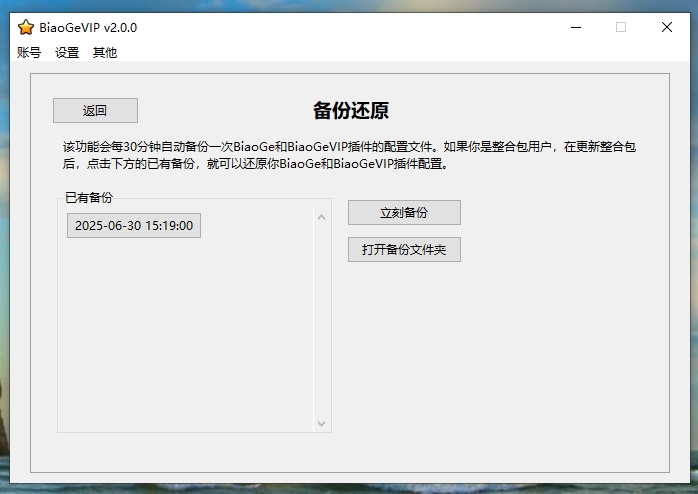Click the BiaoGeVIP star icon in title bar
The height and width of the screenshot is (494, 698).
click(26, 27)
